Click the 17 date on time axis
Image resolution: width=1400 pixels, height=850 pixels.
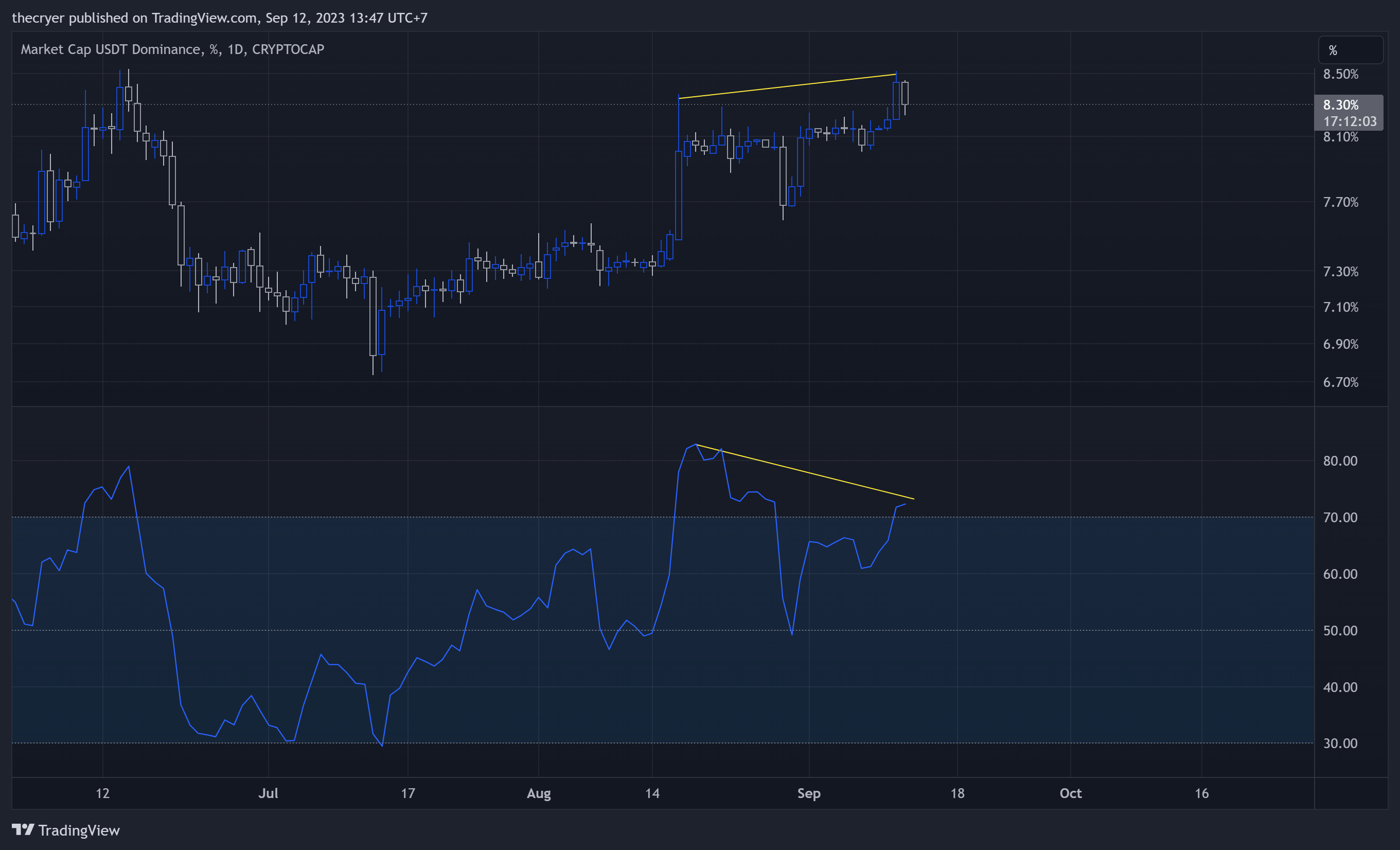[x=408, y=793]
